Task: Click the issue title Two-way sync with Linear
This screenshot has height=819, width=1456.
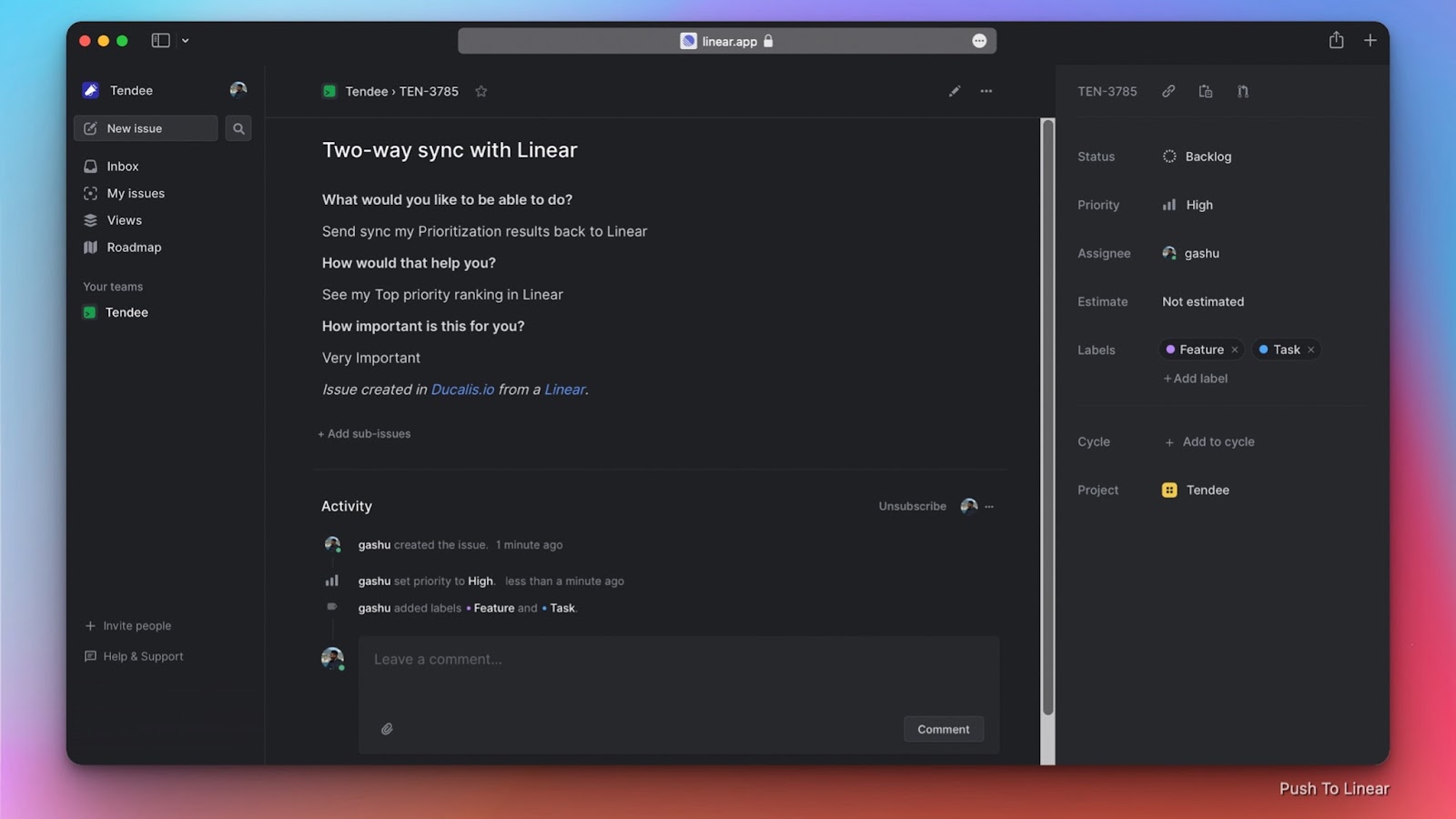Action: click(450, 150)
